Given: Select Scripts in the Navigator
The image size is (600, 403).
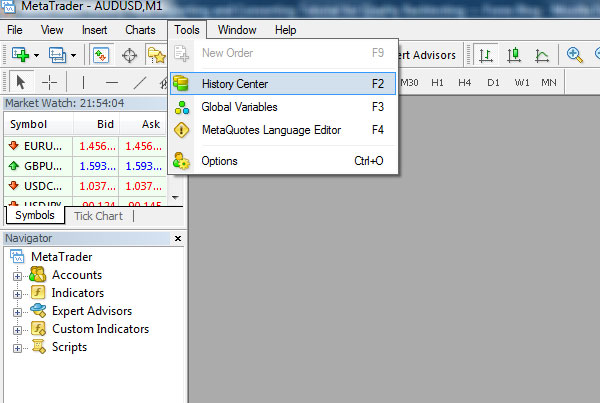Looking at the screenshot, I should (69, 347).
